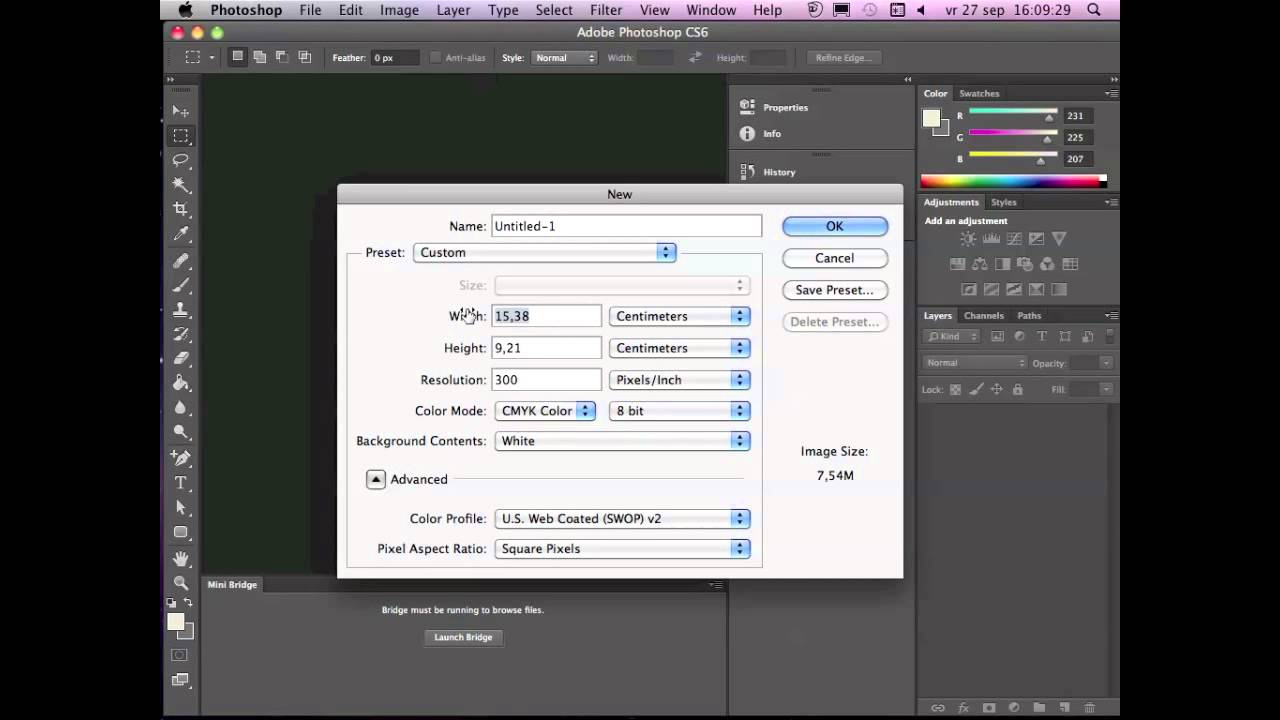Select the Rectangular Marquee tool
Image resolution: width=1280 pixels, height=720 pixels.
pyautogui.click(x=181, y=136)
